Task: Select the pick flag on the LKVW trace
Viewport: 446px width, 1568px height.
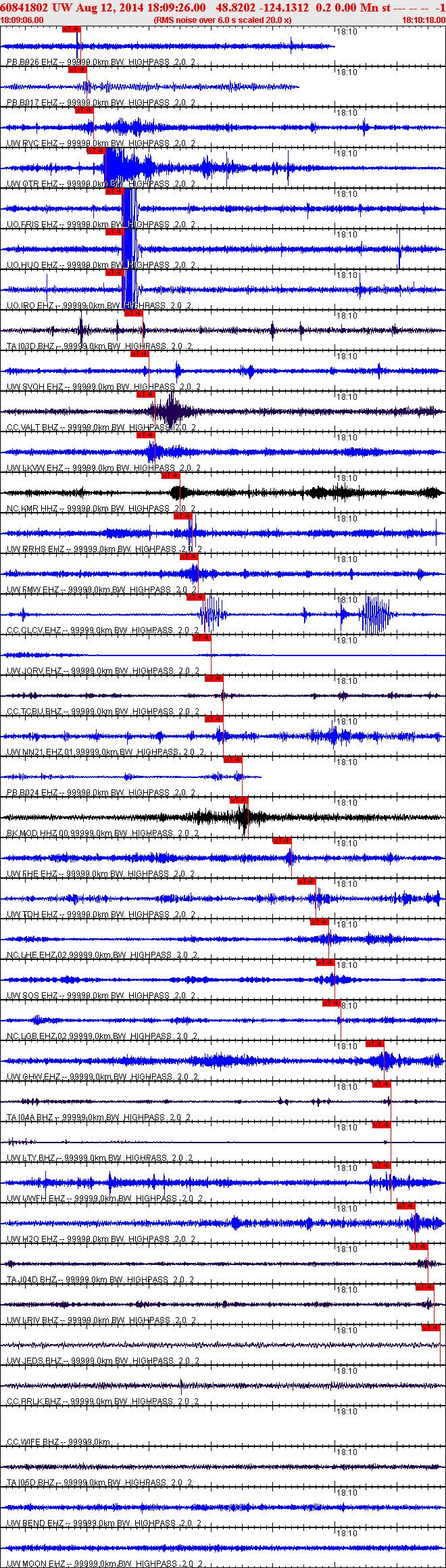Action: click(146, 435)
